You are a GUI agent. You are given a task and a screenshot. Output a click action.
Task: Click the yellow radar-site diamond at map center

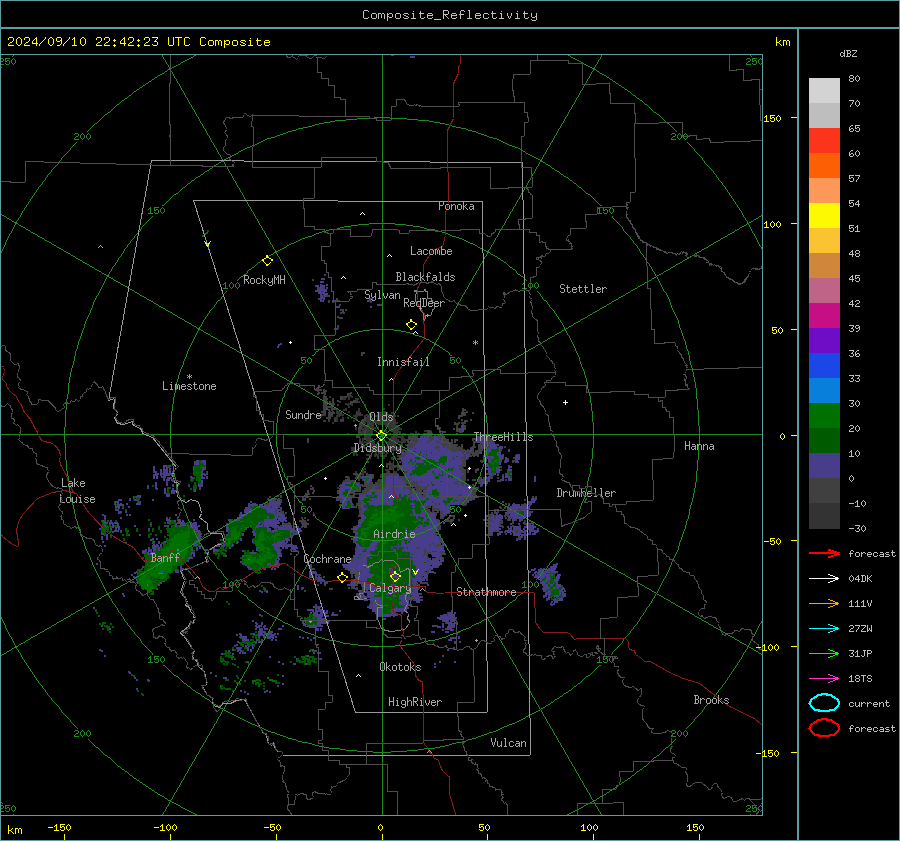[382, 436]
